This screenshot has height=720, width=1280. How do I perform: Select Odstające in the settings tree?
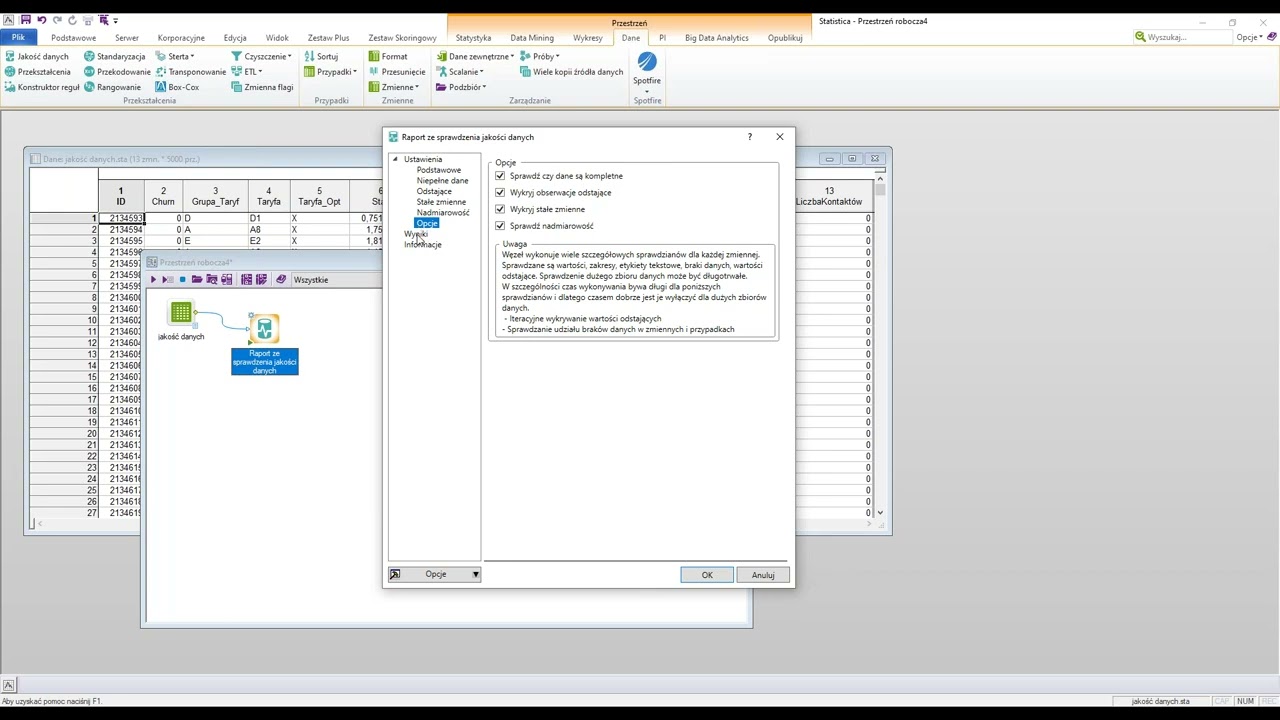point(434,191)
